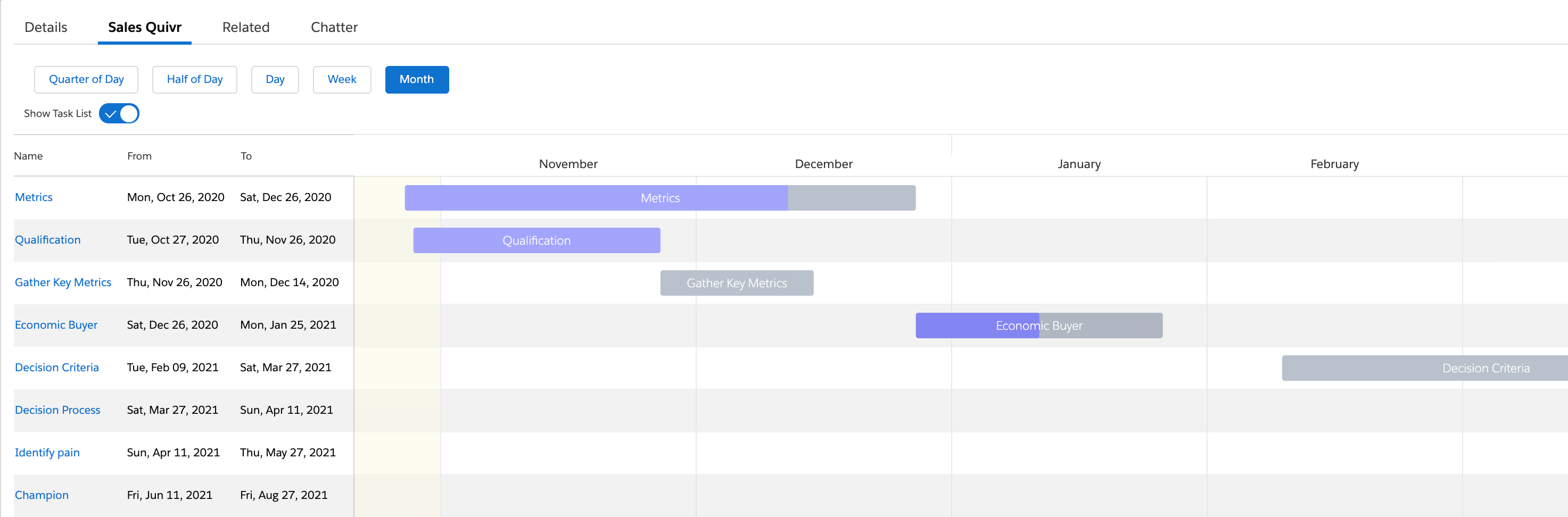The height and width of the screenshot is (517, 1568).
Task: Set timeline scale to Quarter of Day
Action: tap(86, 80)
